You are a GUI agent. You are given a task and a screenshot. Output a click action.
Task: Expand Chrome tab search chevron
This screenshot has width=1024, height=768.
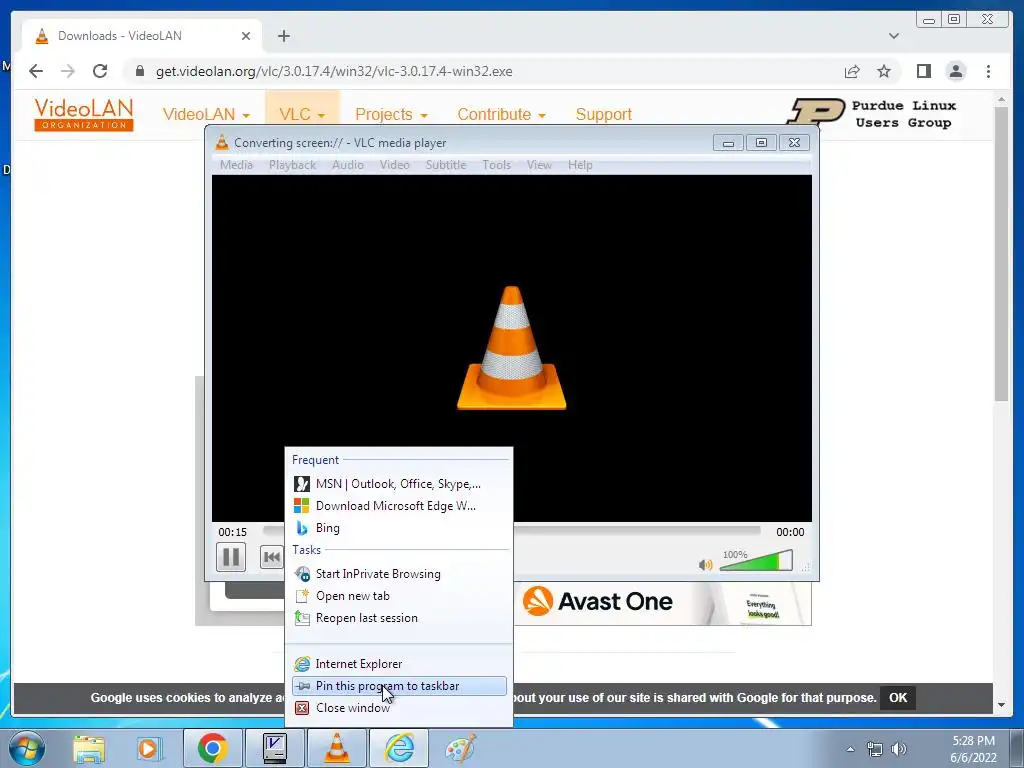coord(894,36)
